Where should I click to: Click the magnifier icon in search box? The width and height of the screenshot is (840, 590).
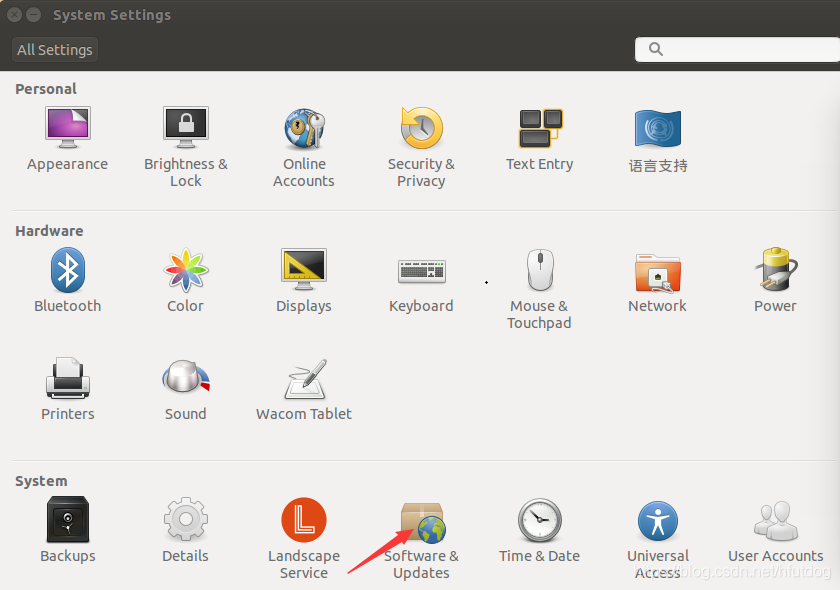[x=656, y=49]
